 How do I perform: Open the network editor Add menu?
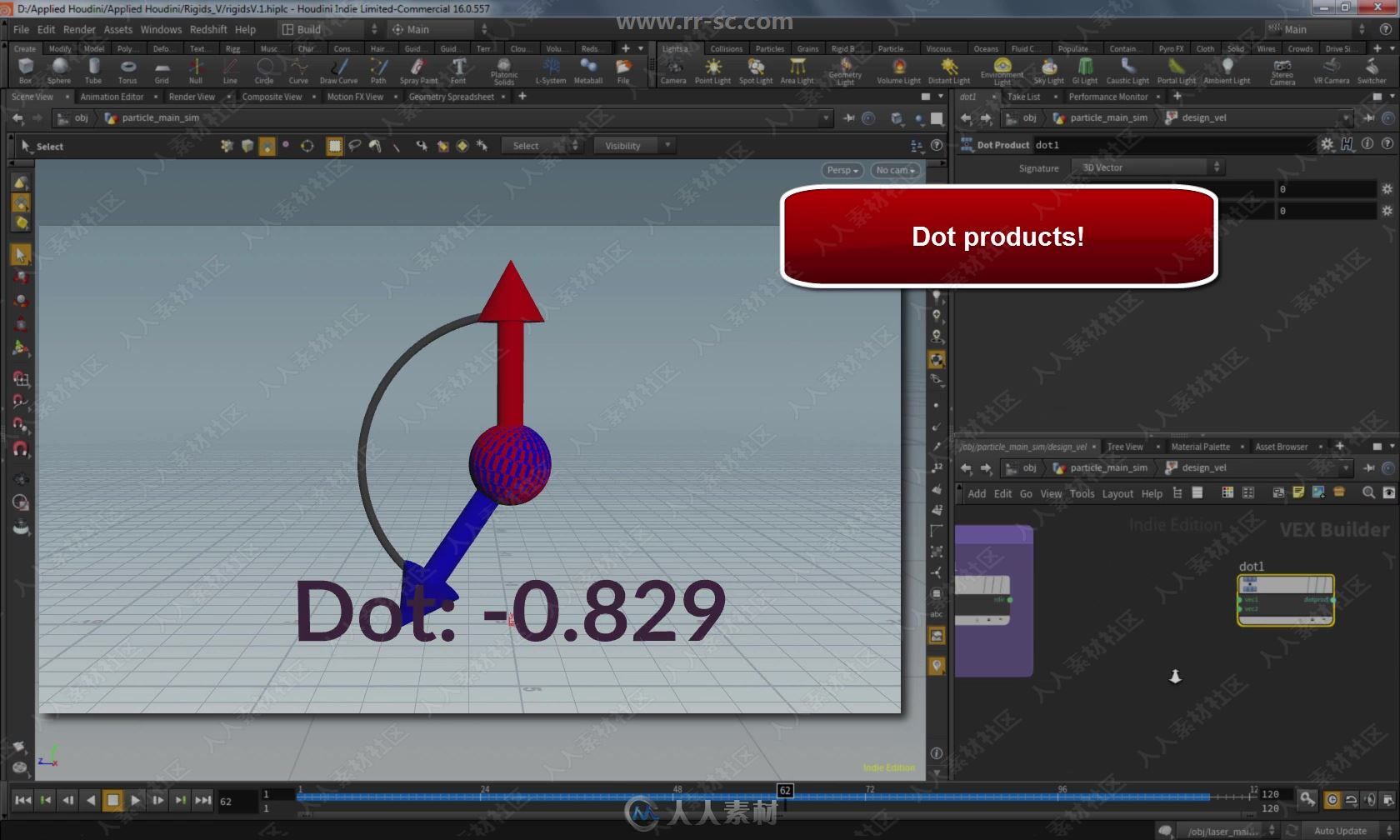click(x=977, y=493)
